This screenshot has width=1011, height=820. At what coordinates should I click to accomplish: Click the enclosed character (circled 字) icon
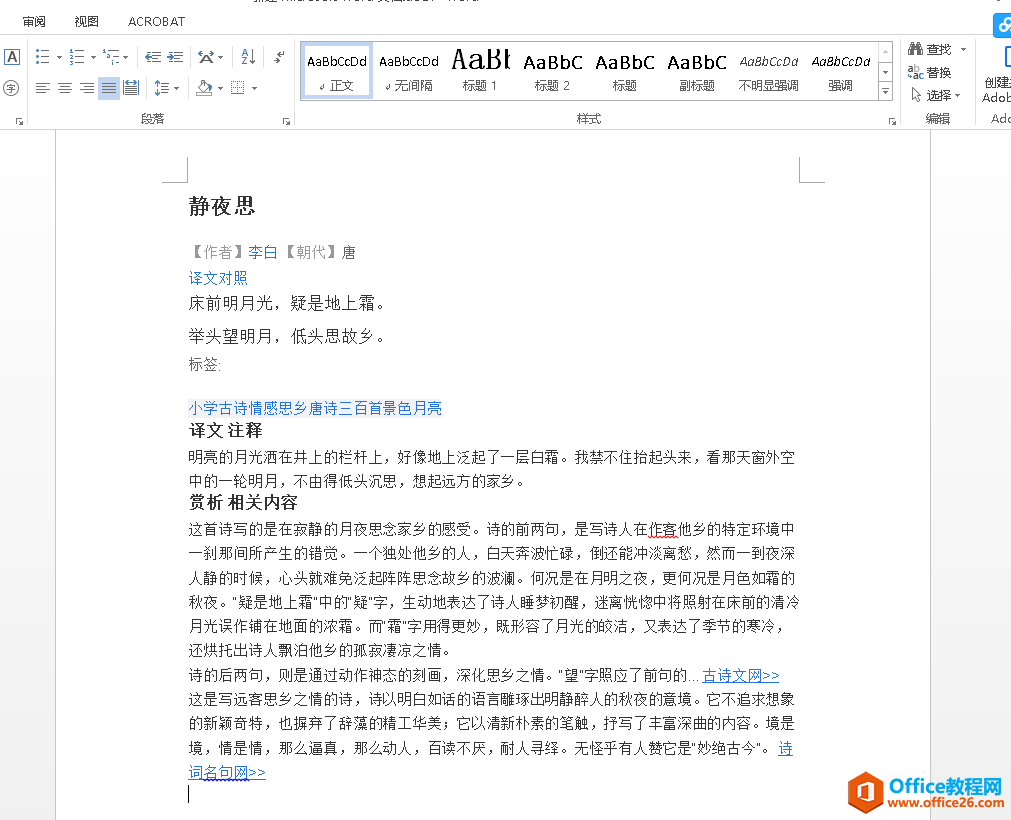(x=12, y=88)
